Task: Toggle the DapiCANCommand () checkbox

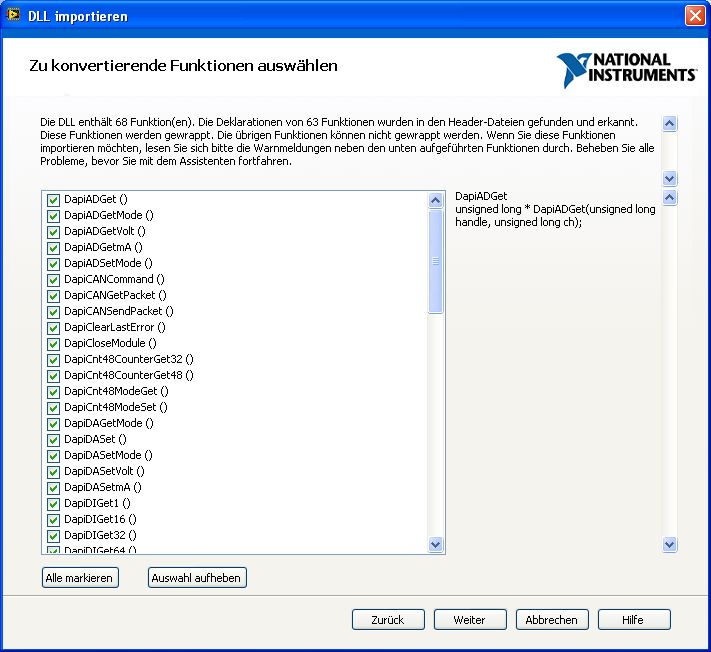Action: 54,279
